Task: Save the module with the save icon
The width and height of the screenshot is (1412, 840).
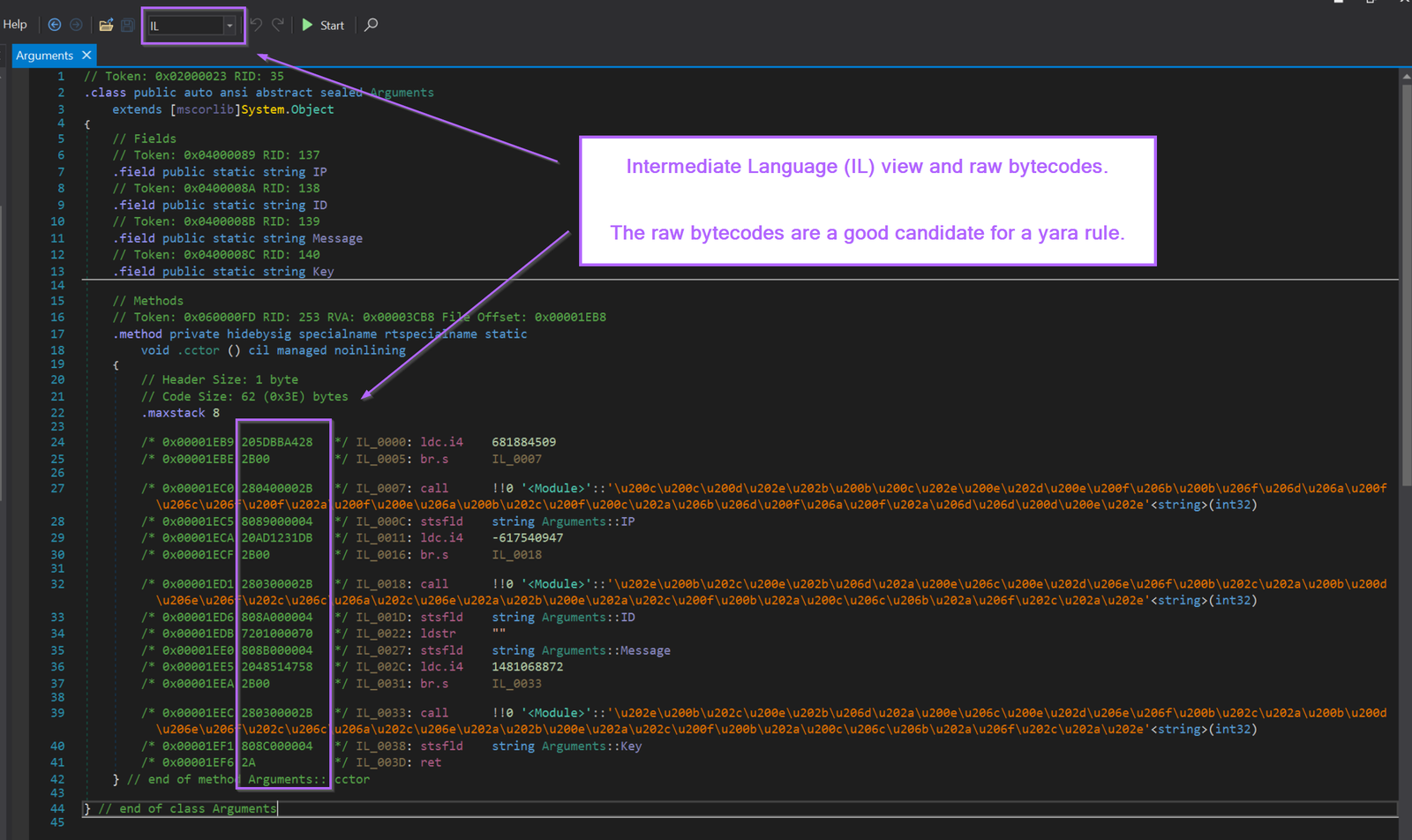Action: [127, 25]
